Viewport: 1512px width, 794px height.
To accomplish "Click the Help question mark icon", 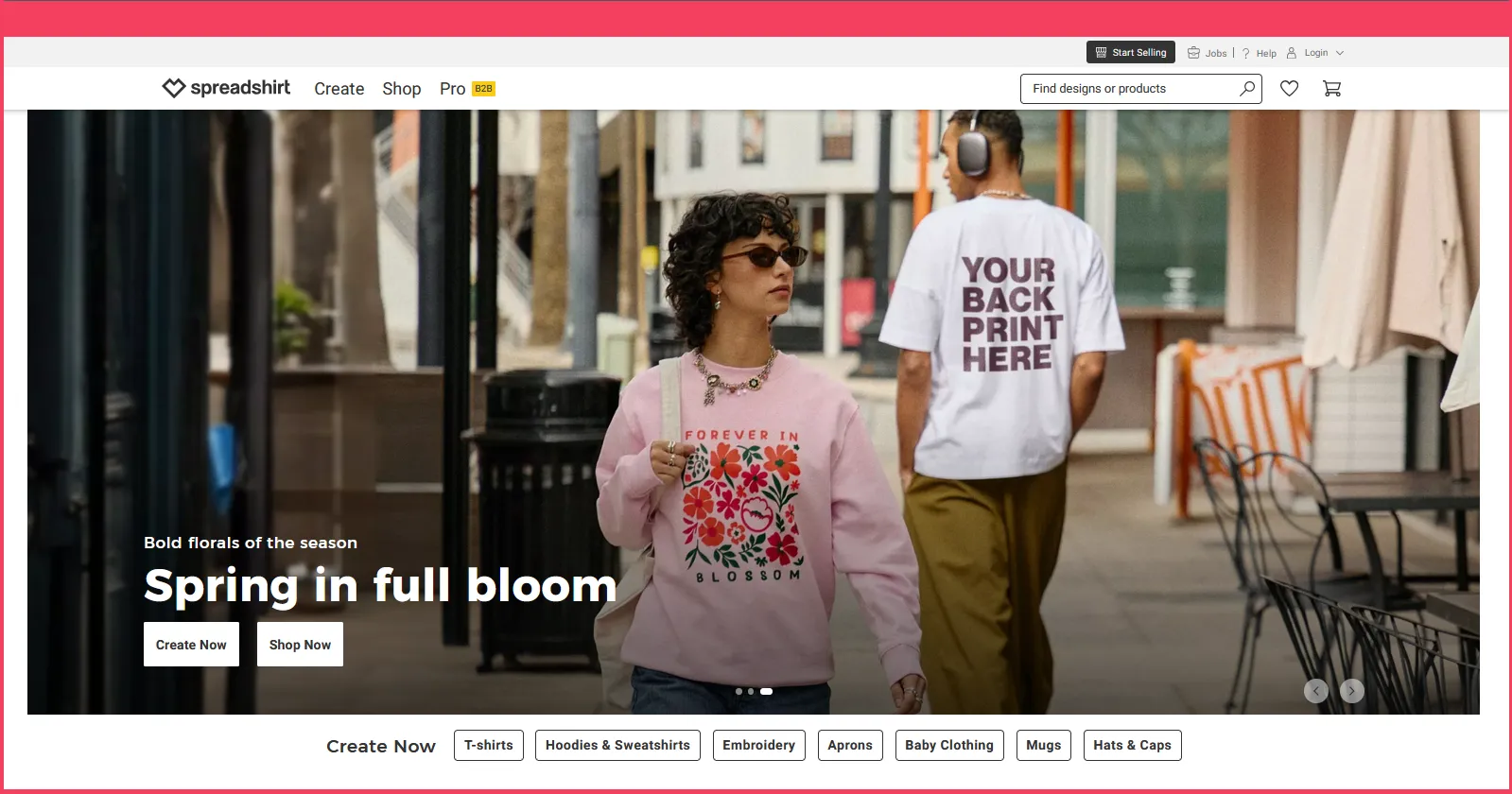I will [x=1245, y=53].
